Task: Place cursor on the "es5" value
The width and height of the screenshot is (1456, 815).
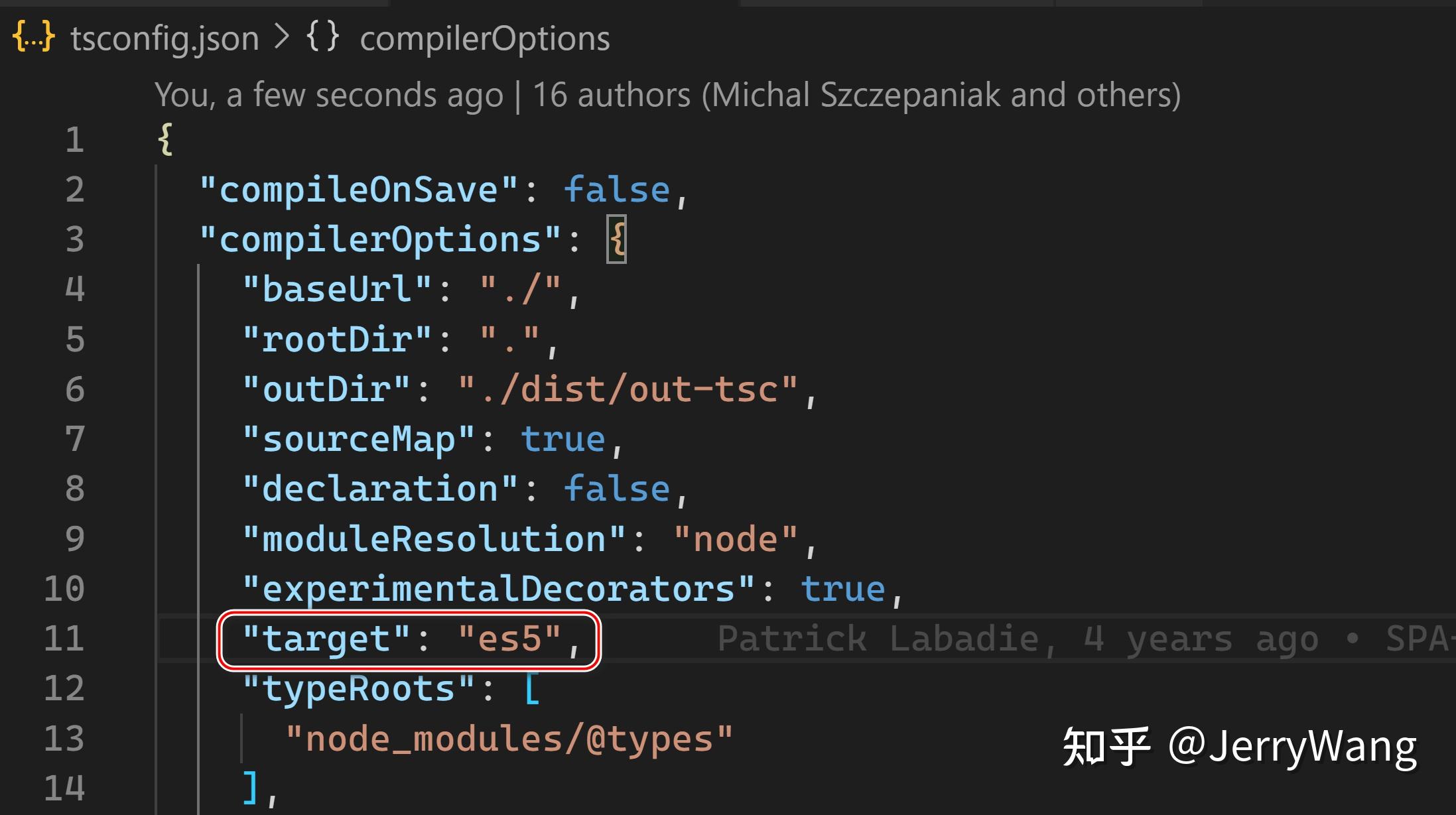Action: tap(510, 639)
